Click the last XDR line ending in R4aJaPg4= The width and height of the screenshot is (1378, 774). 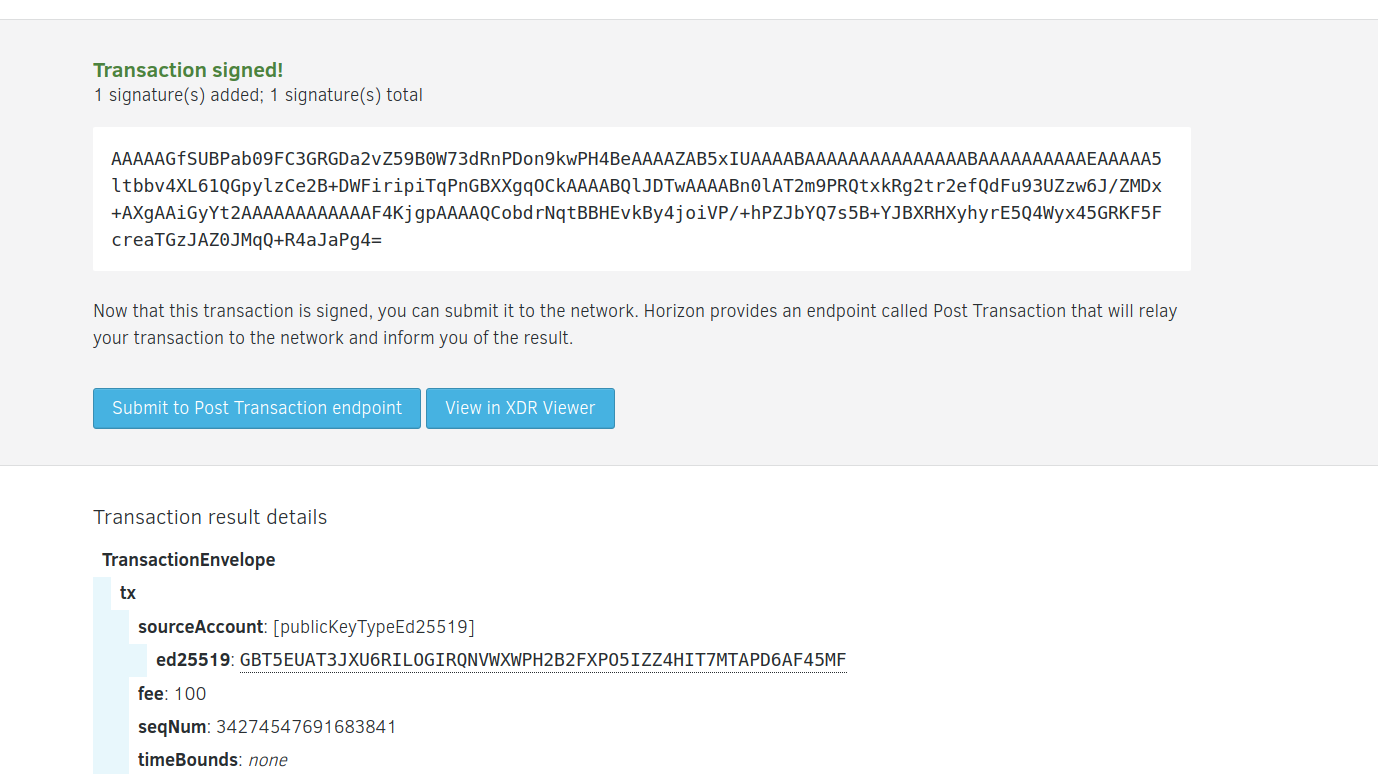247,241
